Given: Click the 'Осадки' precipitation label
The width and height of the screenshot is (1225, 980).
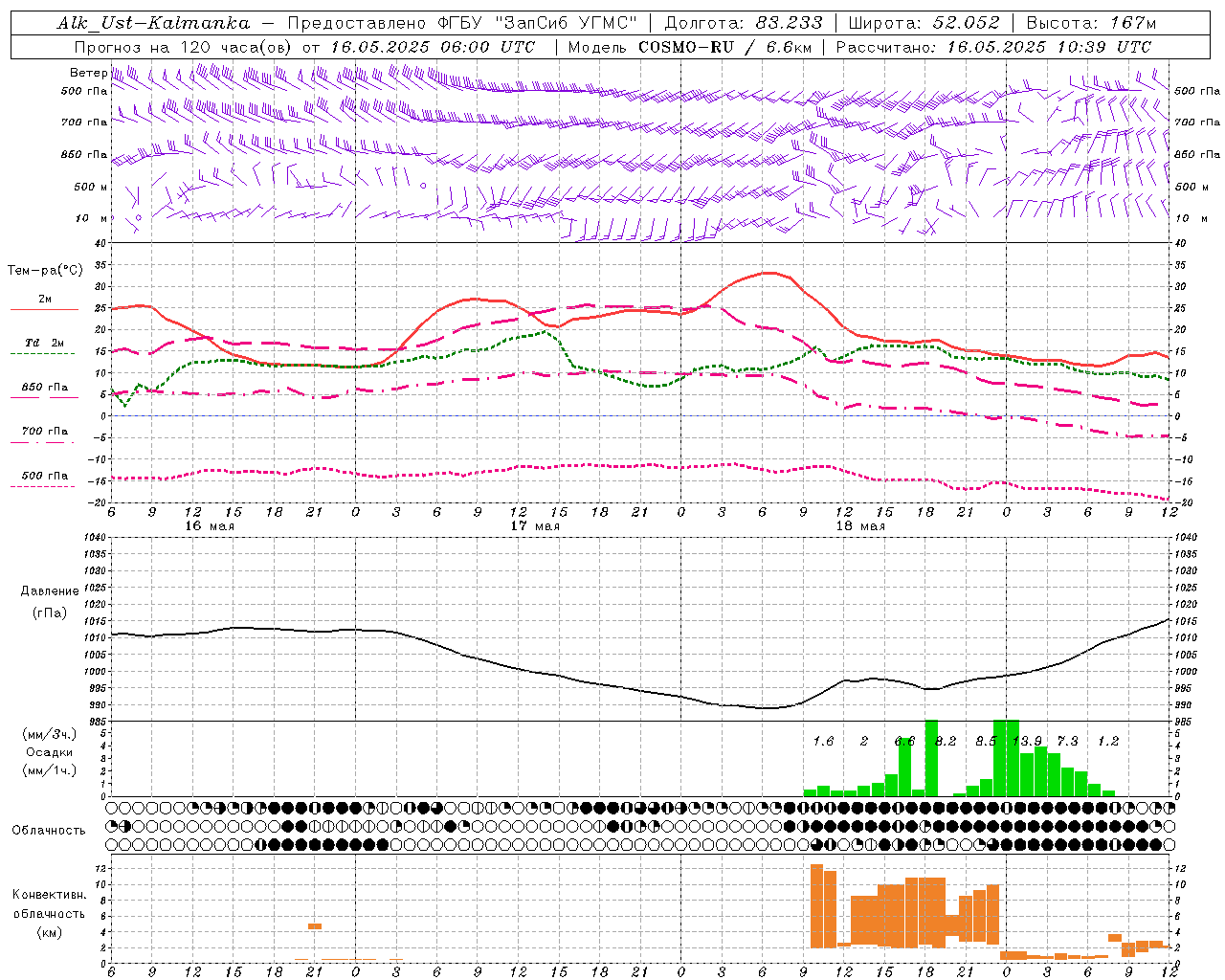Looking at the screenshot, I should pyautogui.click(x=49, y=752).
